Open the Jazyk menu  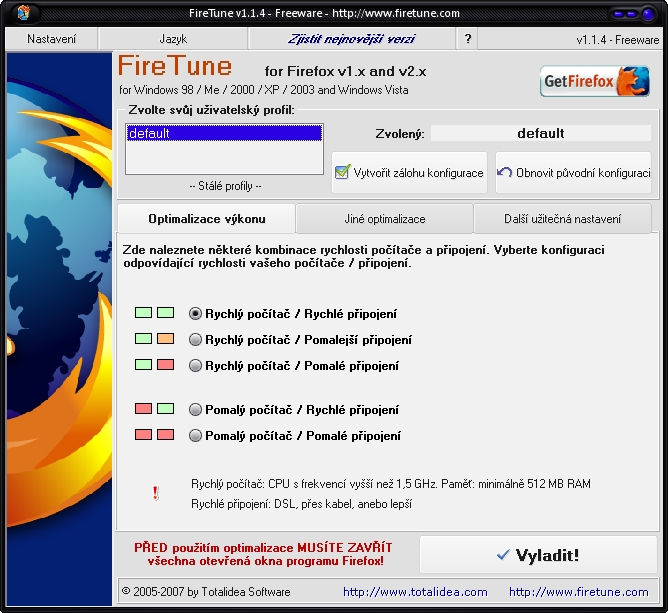173,39
